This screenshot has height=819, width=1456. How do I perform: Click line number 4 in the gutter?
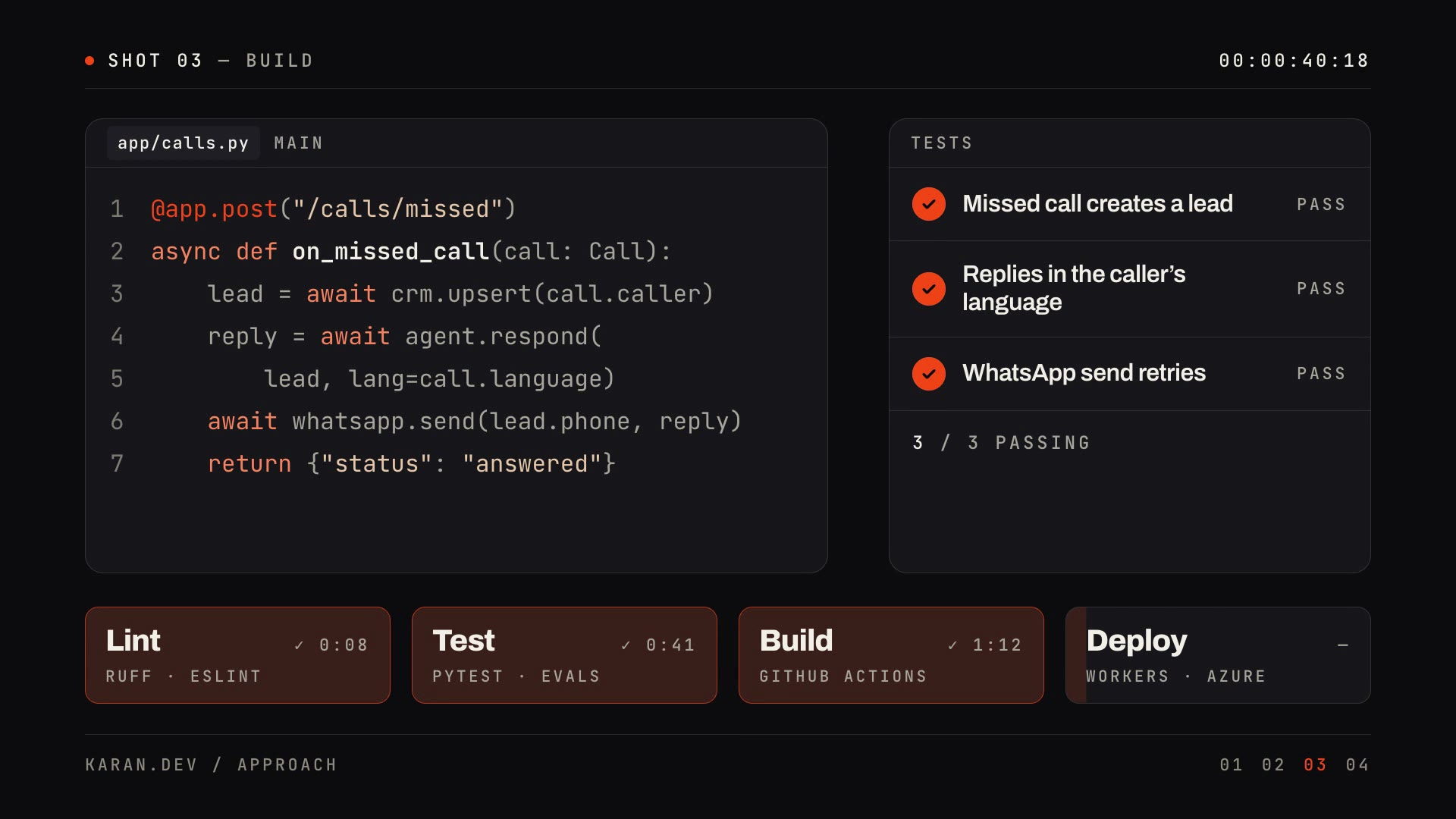point(117,337)
